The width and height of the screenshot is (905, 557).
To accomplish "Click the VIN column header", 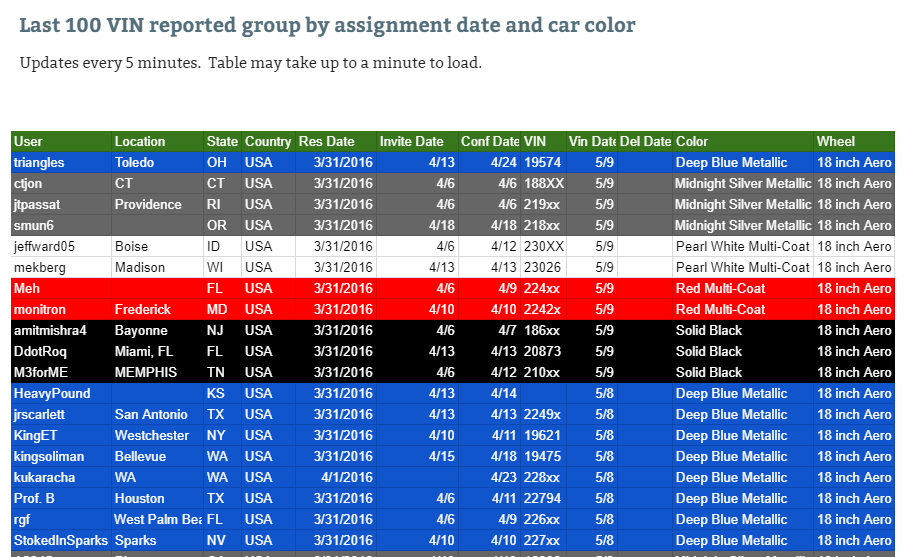I will pos(543,141).
